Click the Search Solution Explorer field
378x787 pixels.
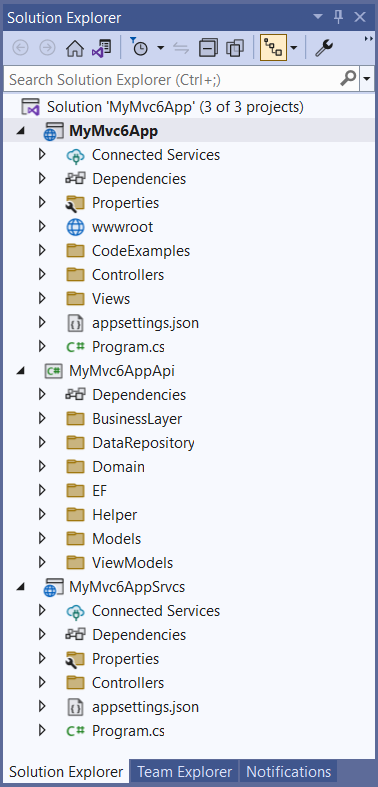pos(171,79)
